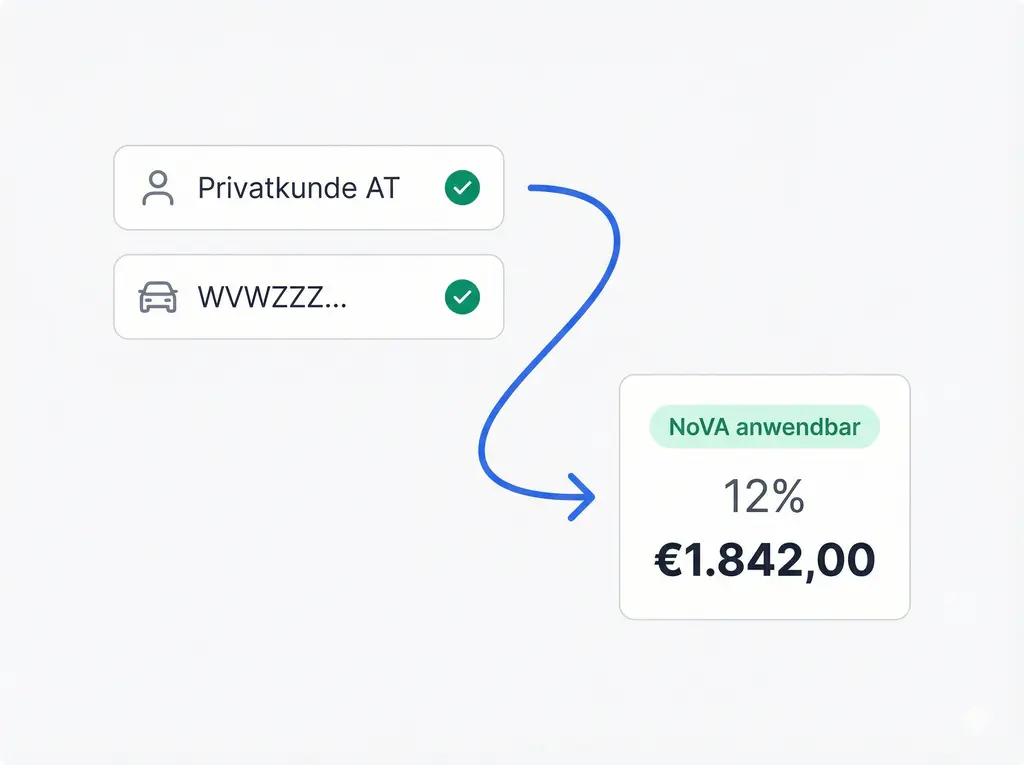The width and height of the screenshot is (1024, 765).
Task: Select the WVWZZZ... vehicle ID text
Action: click(272, 297)
